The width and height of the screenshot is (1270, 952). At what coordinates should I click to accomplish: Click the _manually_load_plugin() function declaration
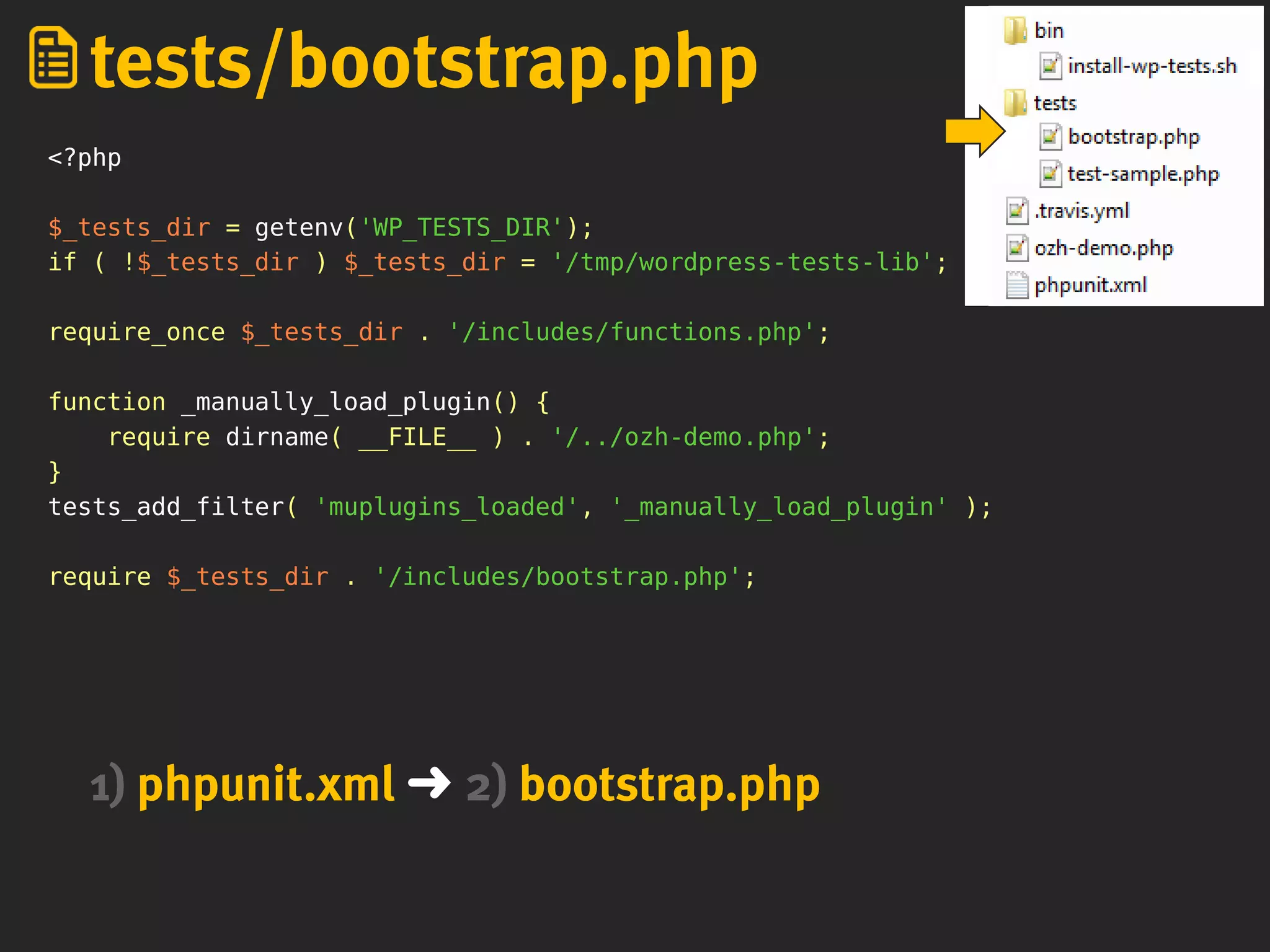tap(299, 402)
